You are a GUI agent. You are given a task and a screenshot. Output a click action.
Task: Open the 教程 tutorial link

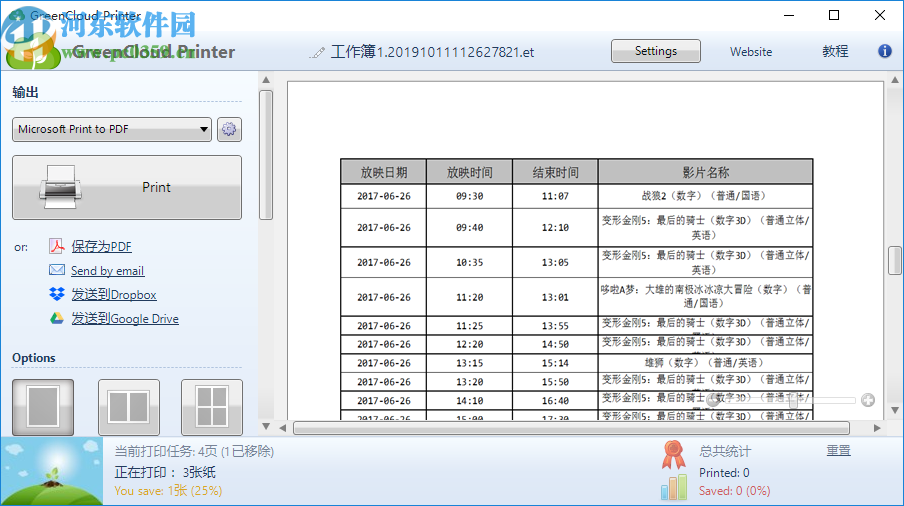[835, 51]
